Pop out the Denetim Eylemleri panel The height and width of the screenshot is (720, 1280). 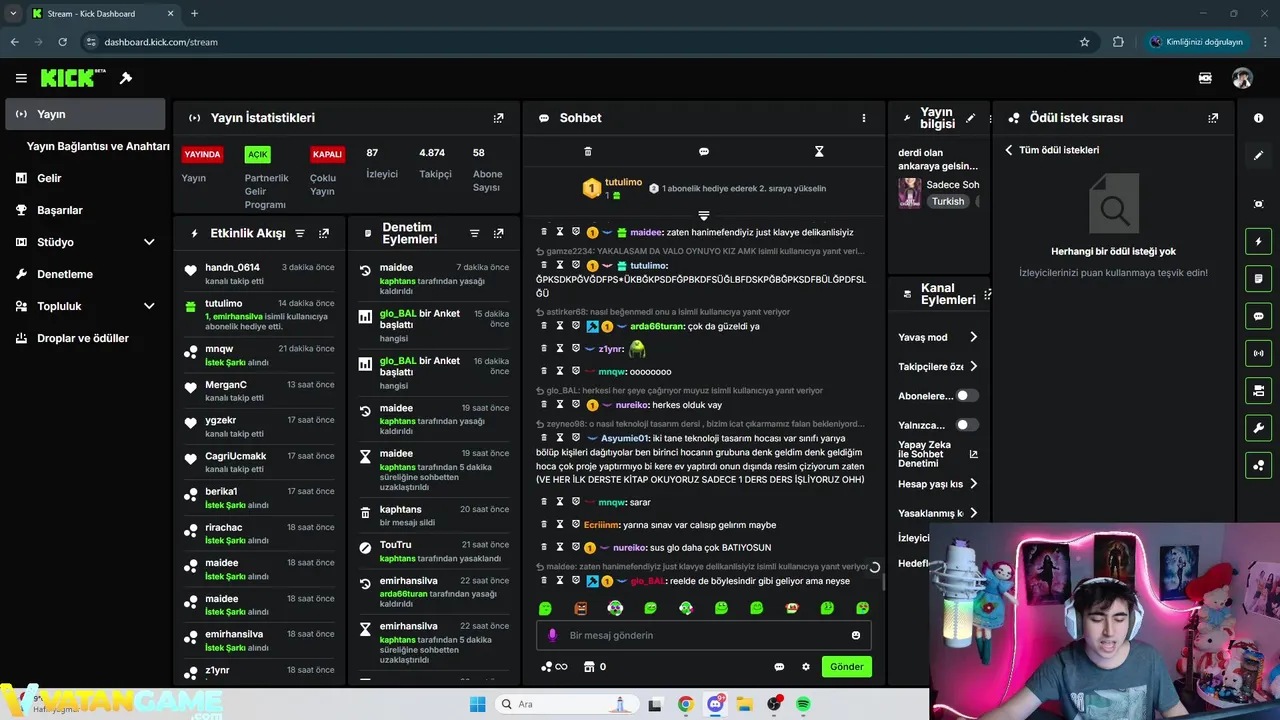[499, 233]
